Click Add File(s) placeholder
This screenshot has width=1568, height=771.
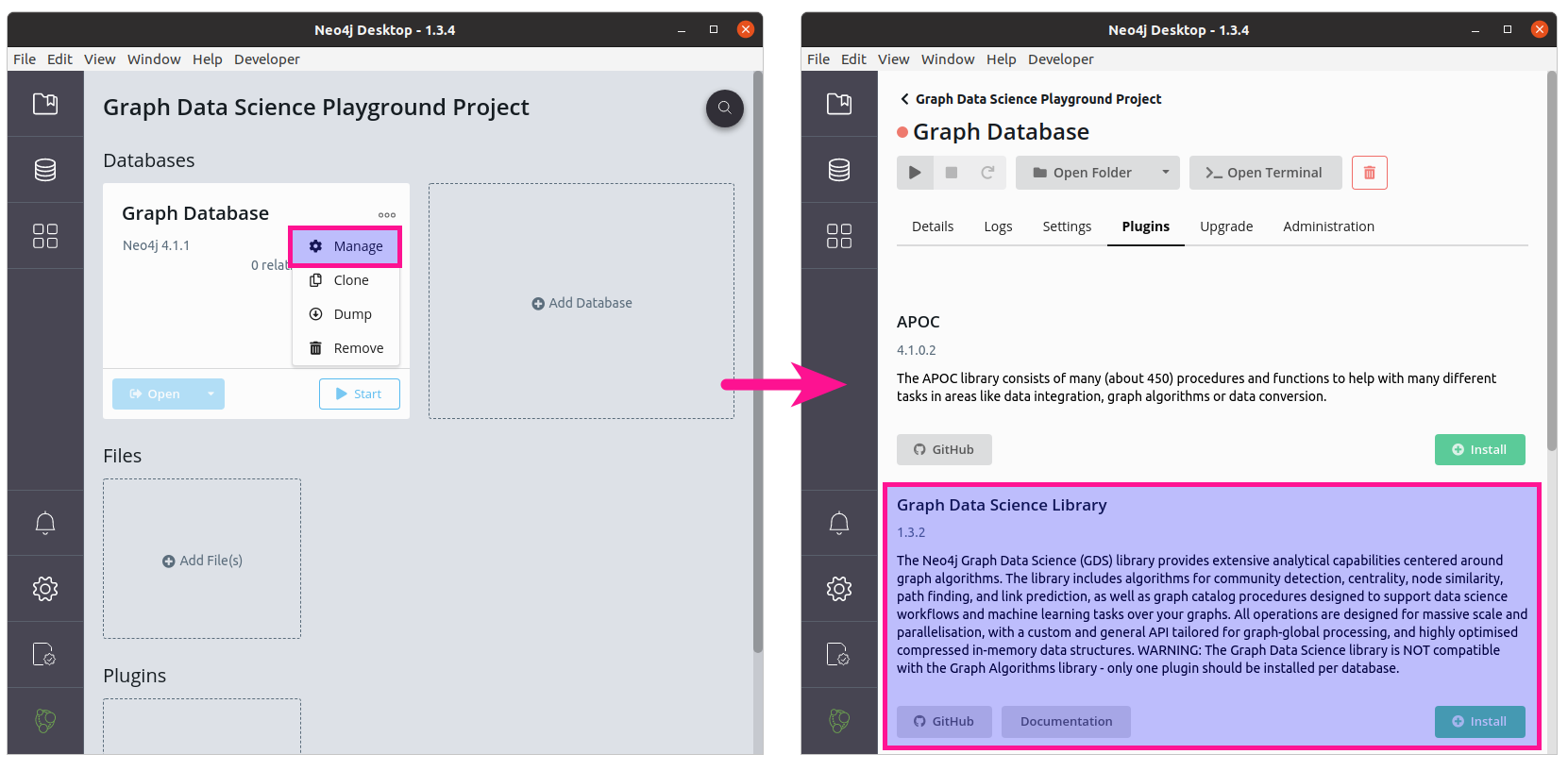click(x=202, y=560)
